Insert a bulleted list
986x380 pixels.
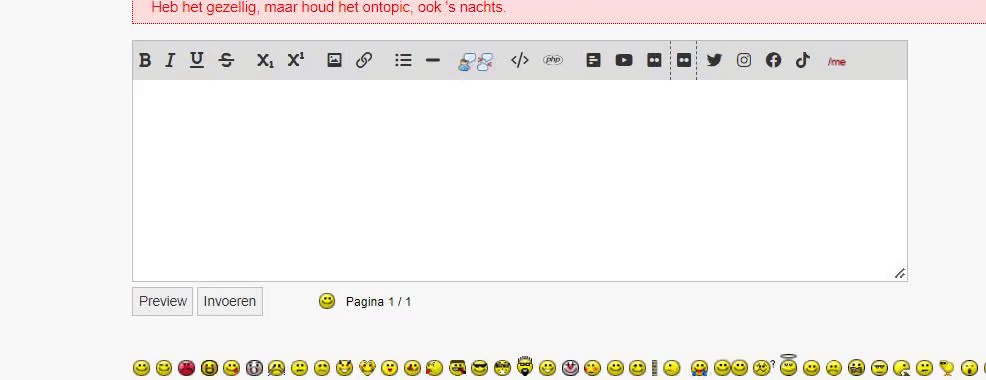coord(403,60)
